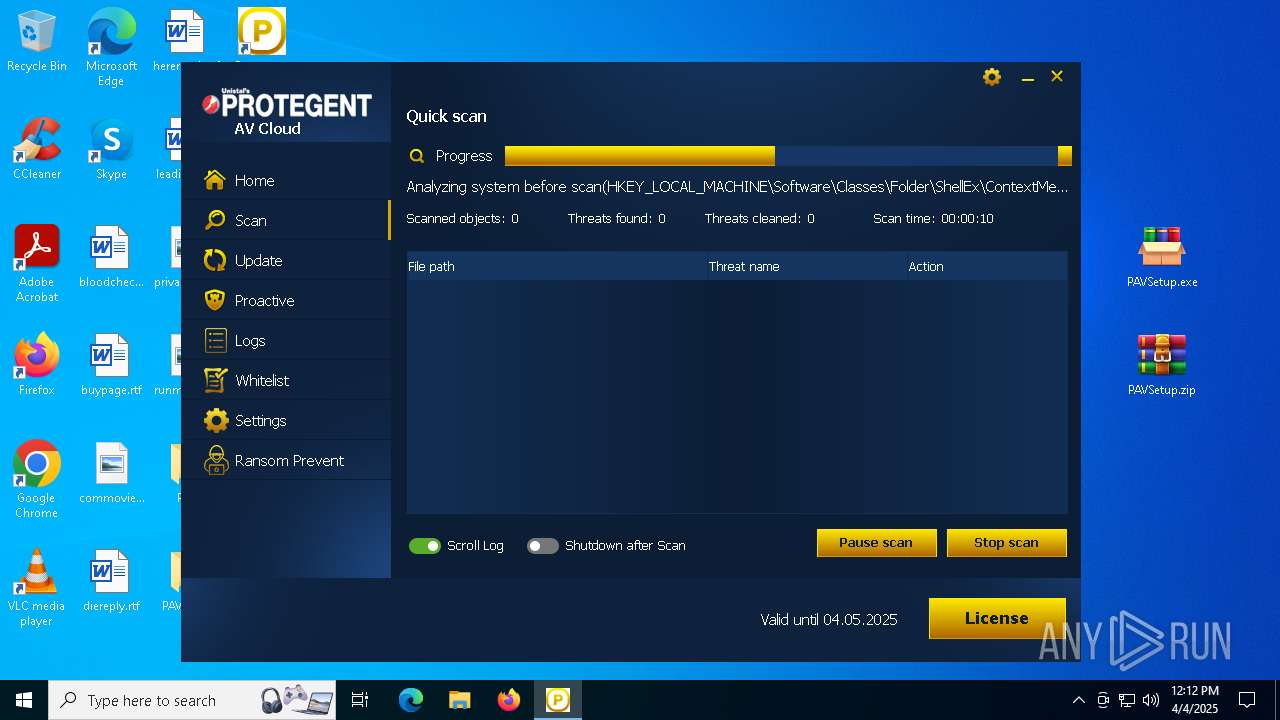This screenshot has height=720, width=1280.
Task: Click the Proactive shield icon
Action: (x=215, y=300)
